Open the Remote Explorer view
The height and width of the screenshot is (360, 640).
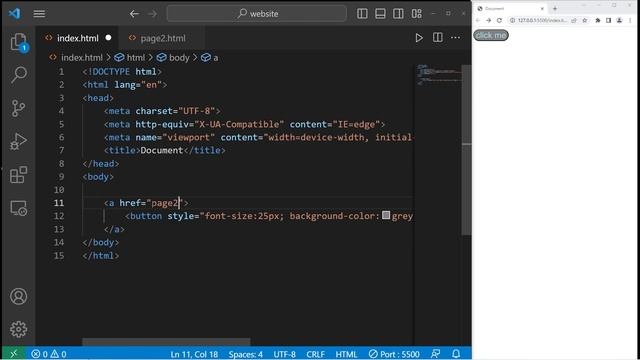19,208
